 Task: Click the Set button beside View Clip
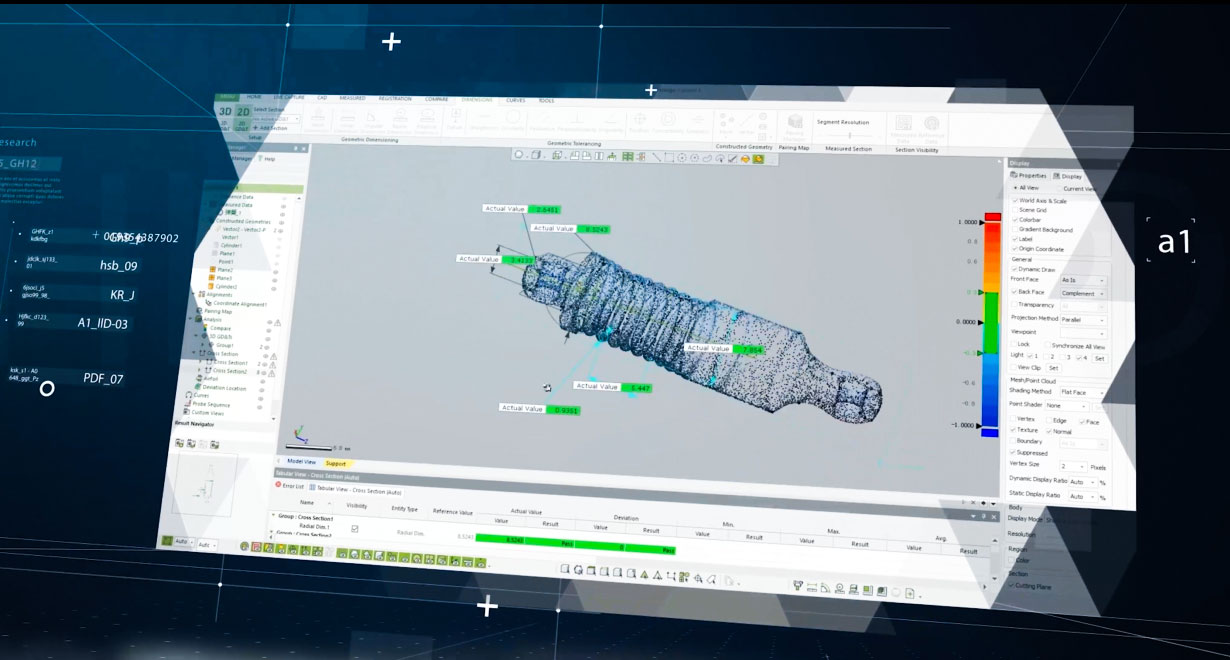1053,369
